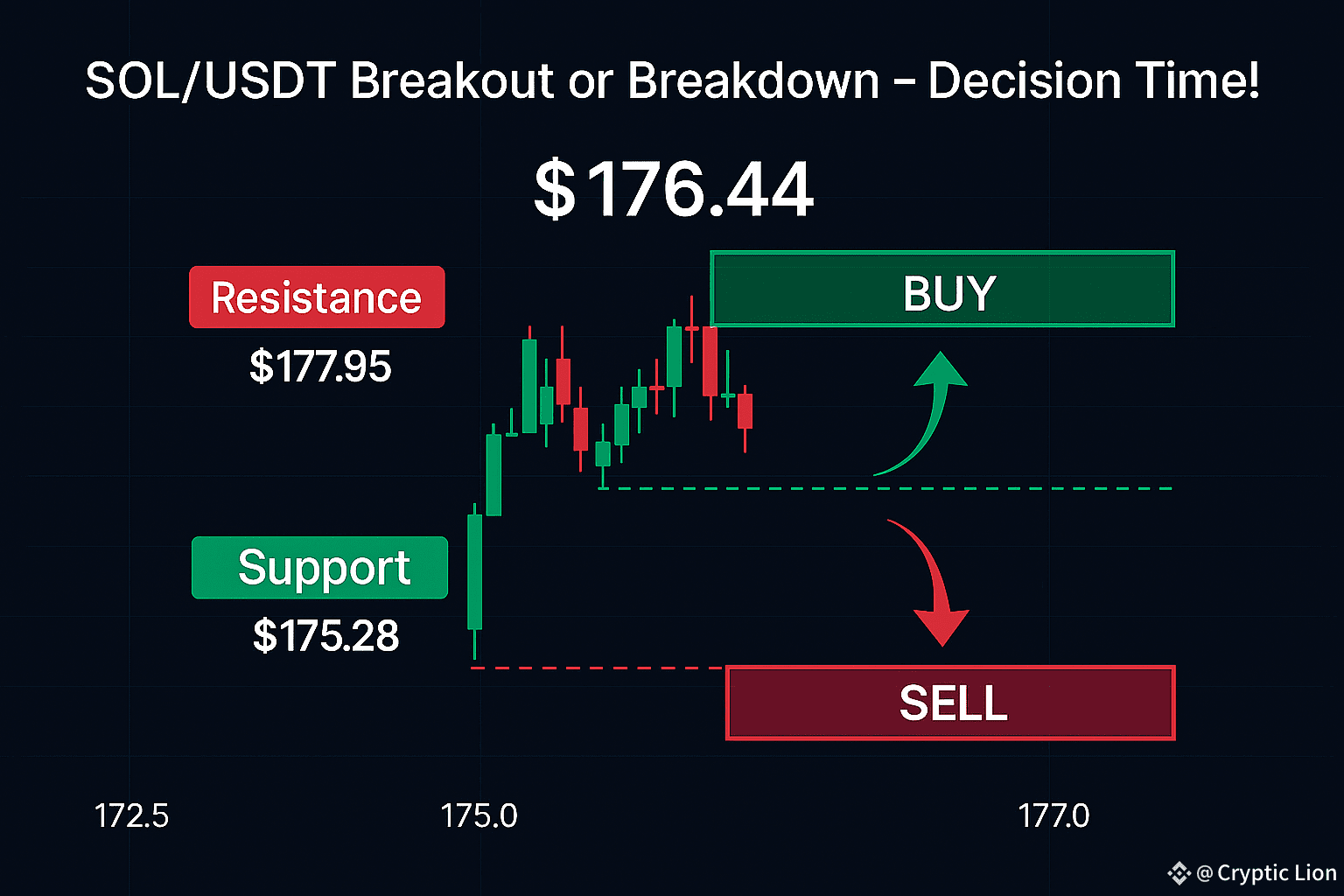
Task: Click the red dashed line left of SELL
Action: 598,668
